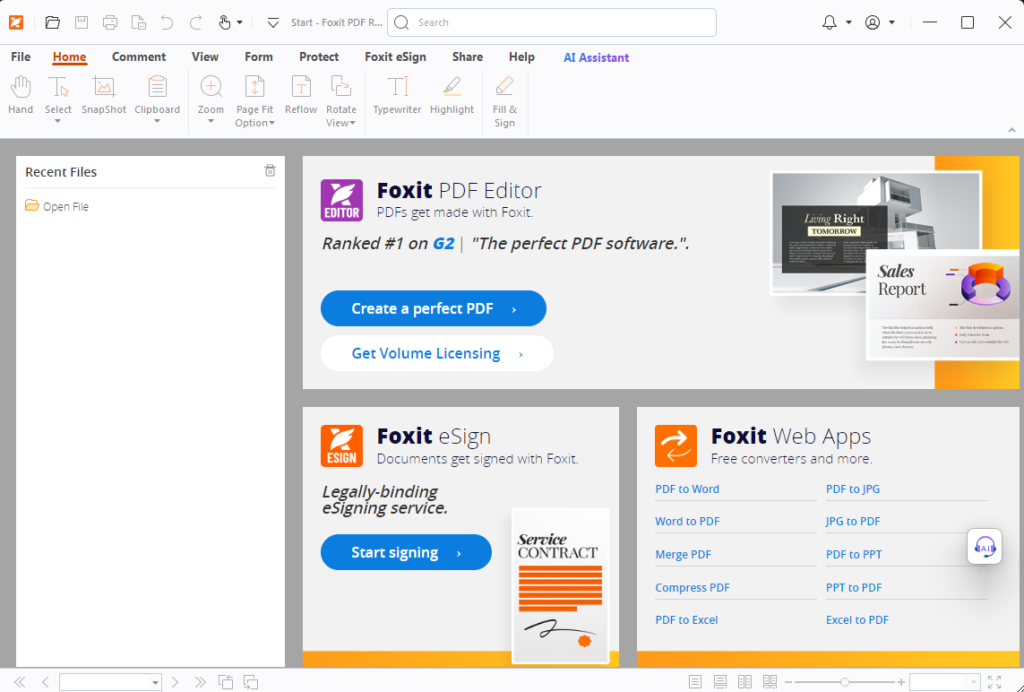Select the Hand tool
1024x692 pixels.
click(x=20, y=95)
